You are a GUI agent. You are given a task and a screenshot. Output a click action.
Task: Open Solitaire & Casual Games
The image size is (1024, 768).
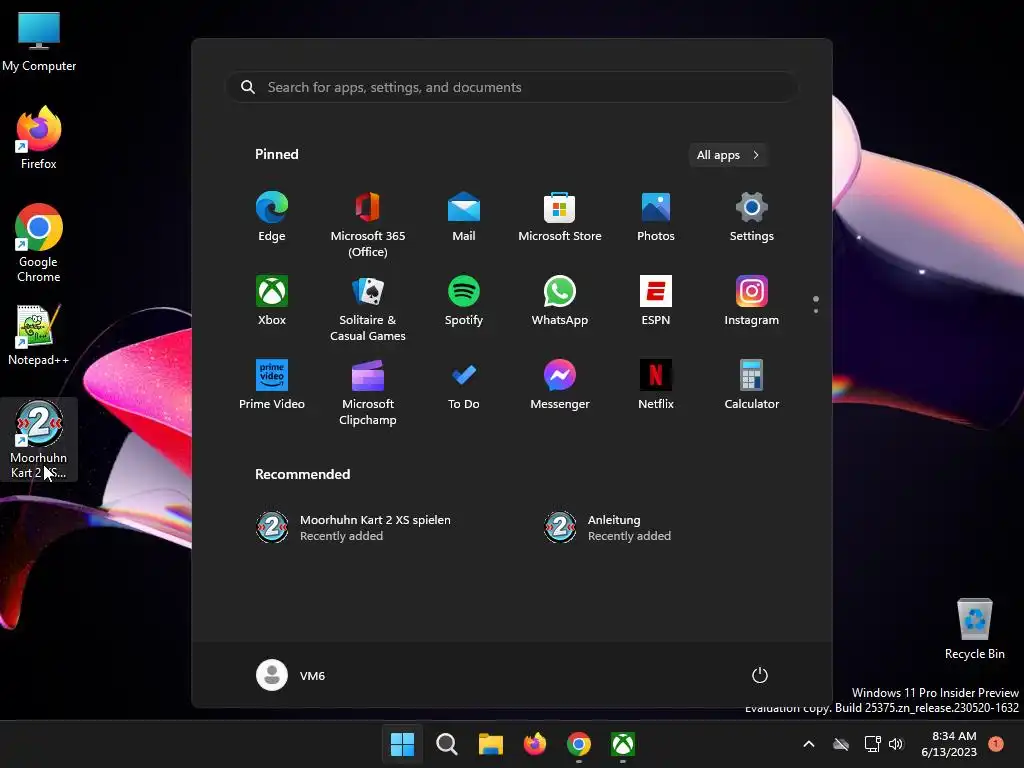[368, 308]
